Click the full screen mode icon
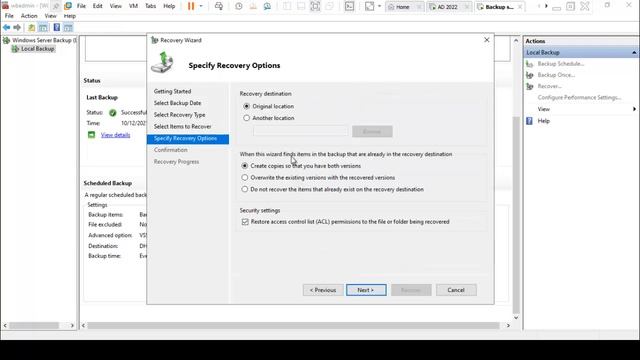This screenshot has height=360, width=640. coord(315,6)
